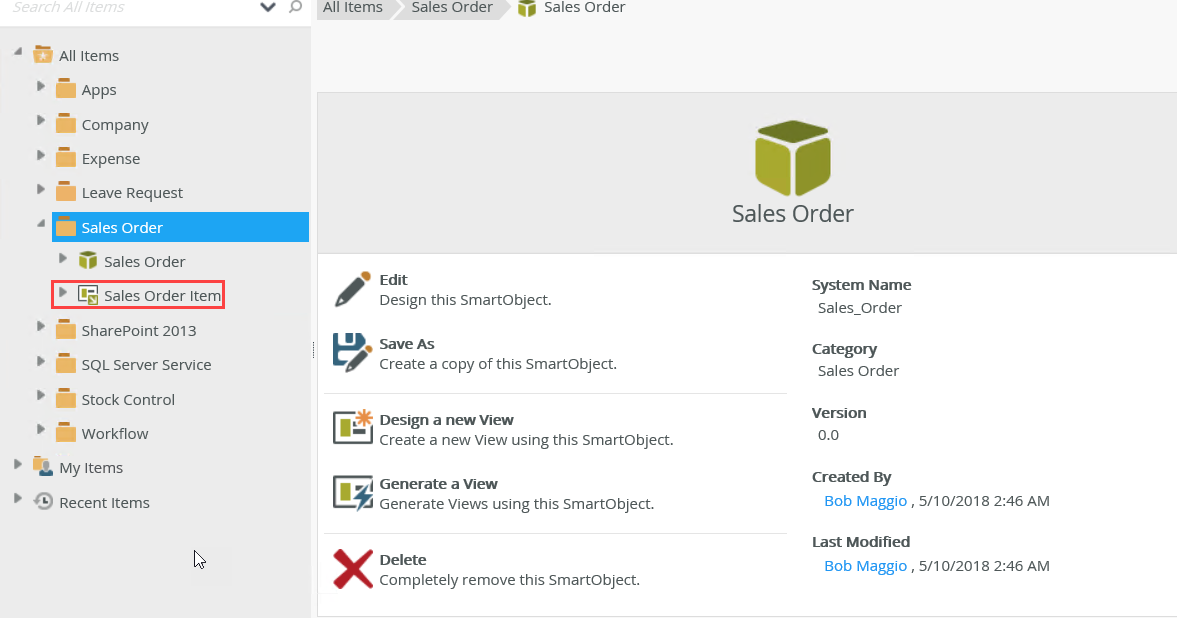Click the Generate a View icon
Image resolution: width=1177 pixels, height=618 pixels.
pyautogui.click(x=352, y=492)
